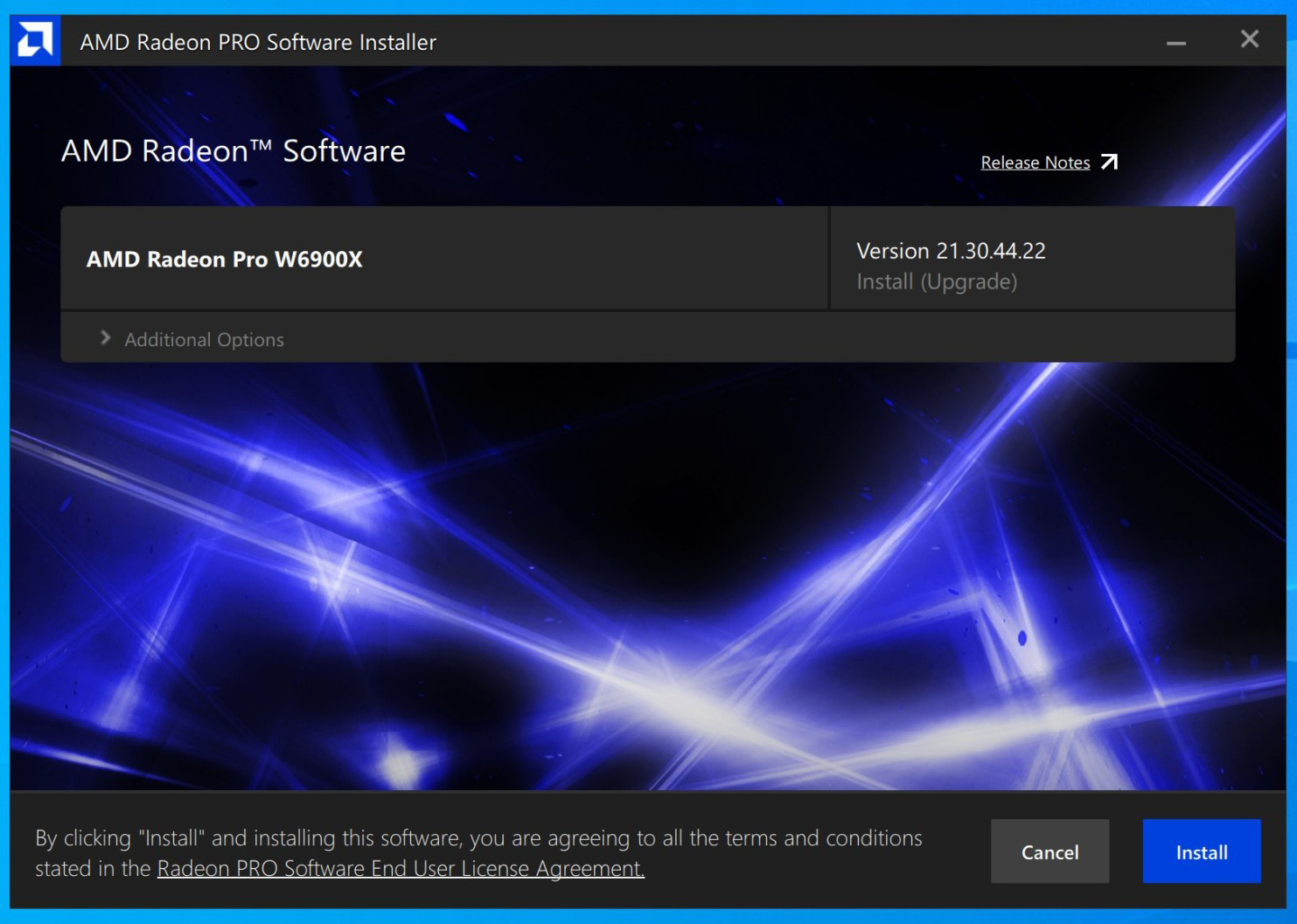
Task: Expand the Additional Options section
Action: pyautogui.click(x=204, y=339)
